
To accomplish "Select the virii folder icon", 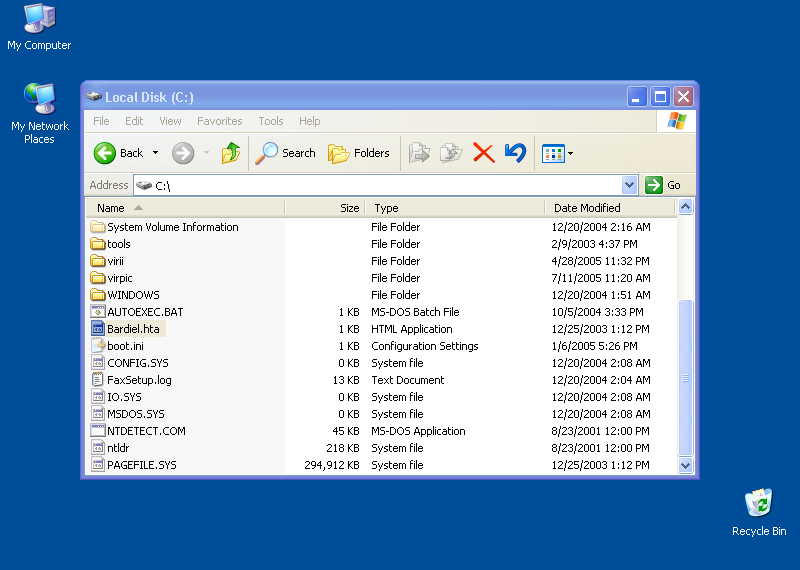I will [x=97, y=261].
